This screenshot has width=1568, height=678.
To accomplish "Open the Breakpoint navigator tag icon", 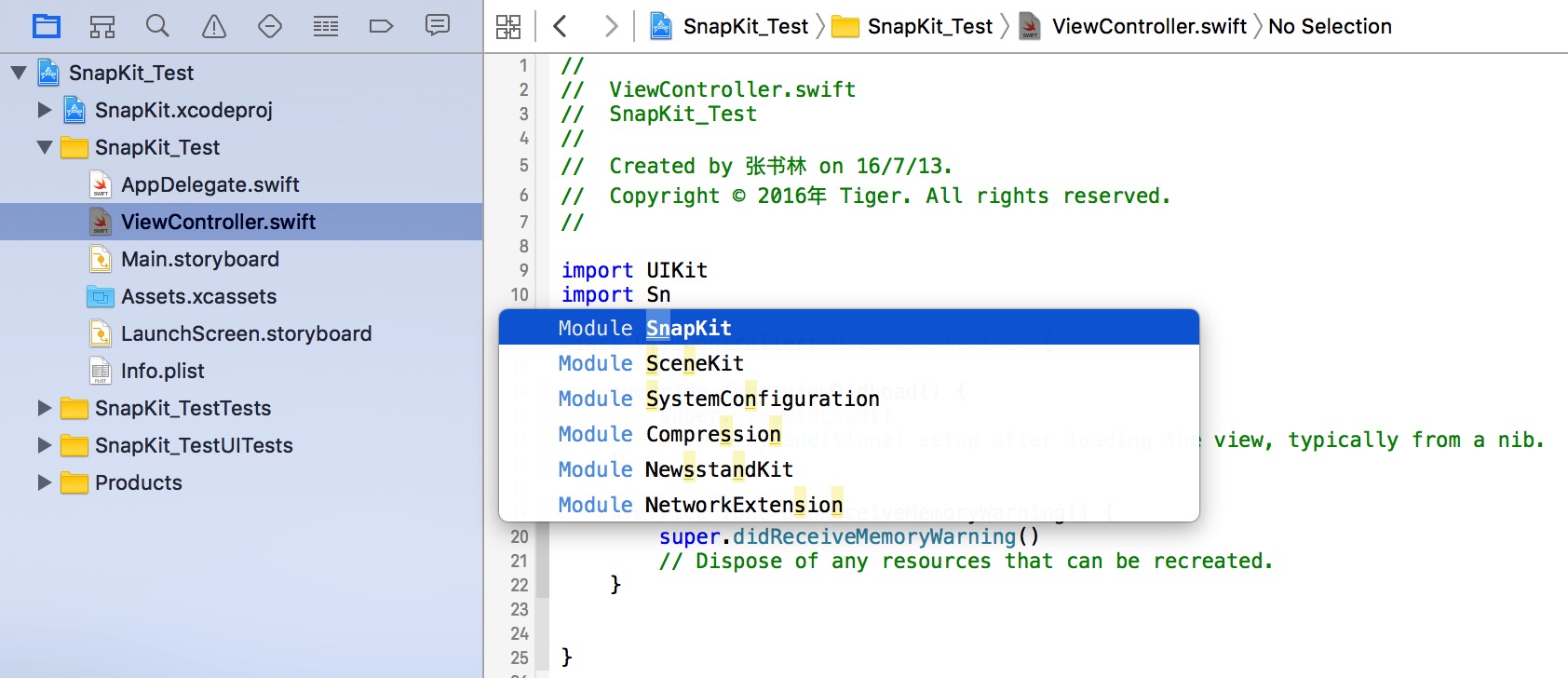I will (x=382, y=26).
